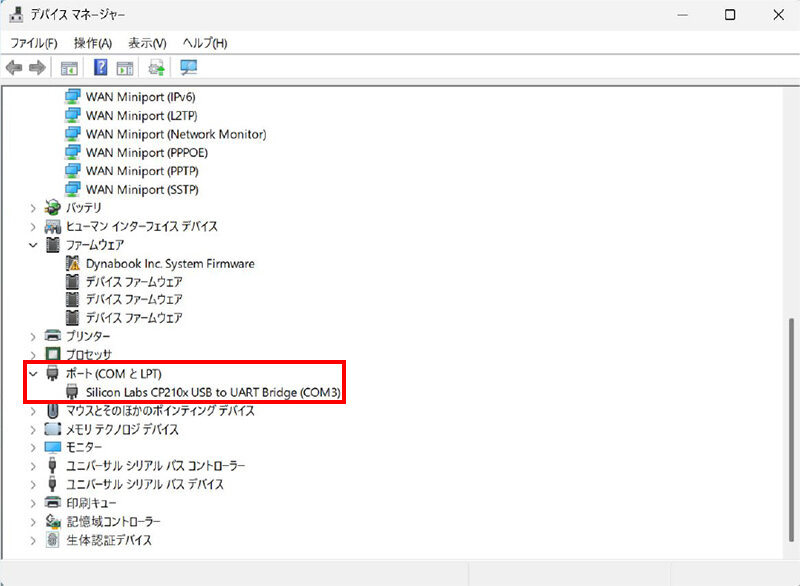
Task: Expand the プリンター category
Action: pyautogui.click(x=34, y=336)
